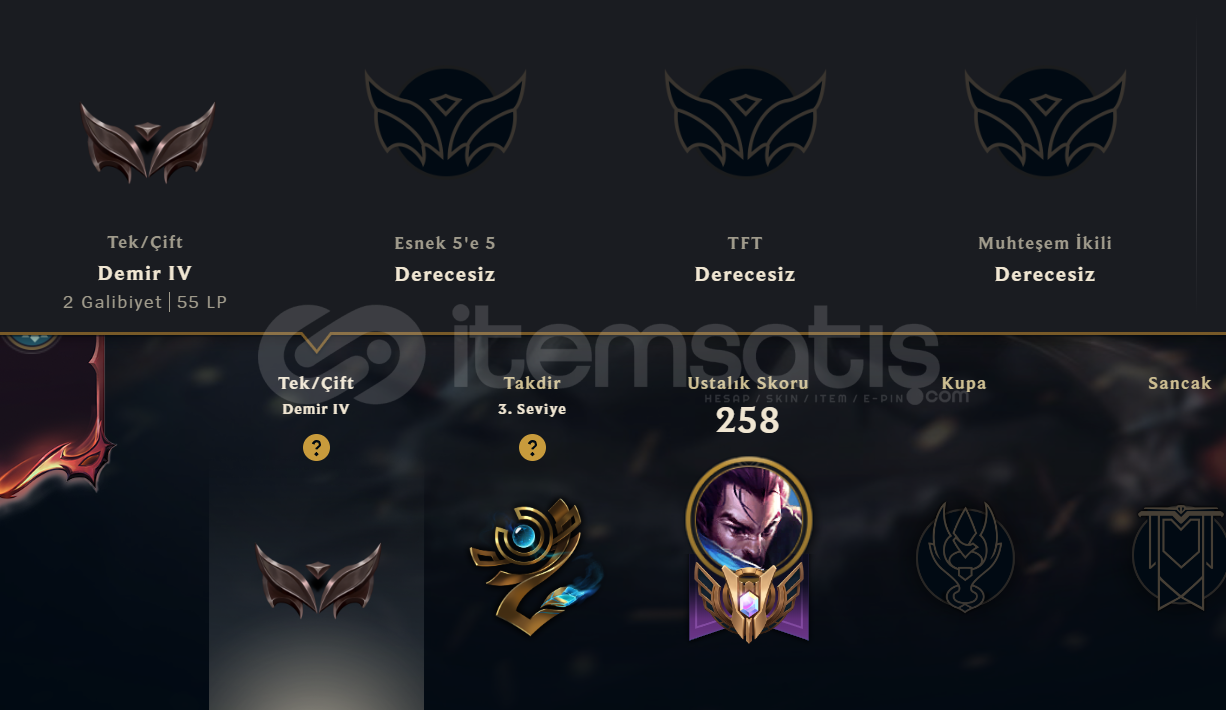Click the 258 mastery score number
The width and height of the screenshot is (1226, 710).
click(747, 420)
